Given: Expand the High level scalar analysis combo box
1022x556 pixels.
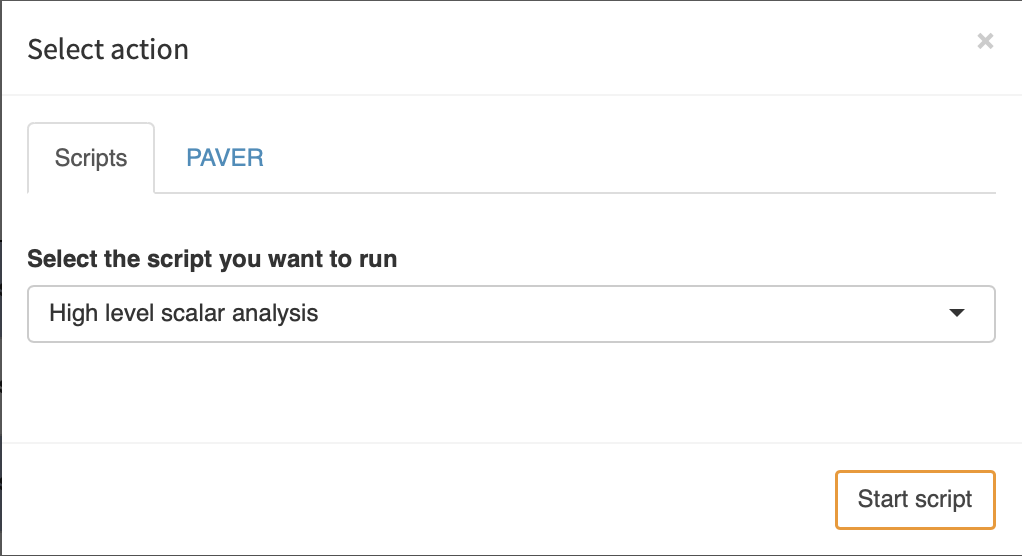Looking at the screenshot, I should pyautogui.click(x=511, y=314).
